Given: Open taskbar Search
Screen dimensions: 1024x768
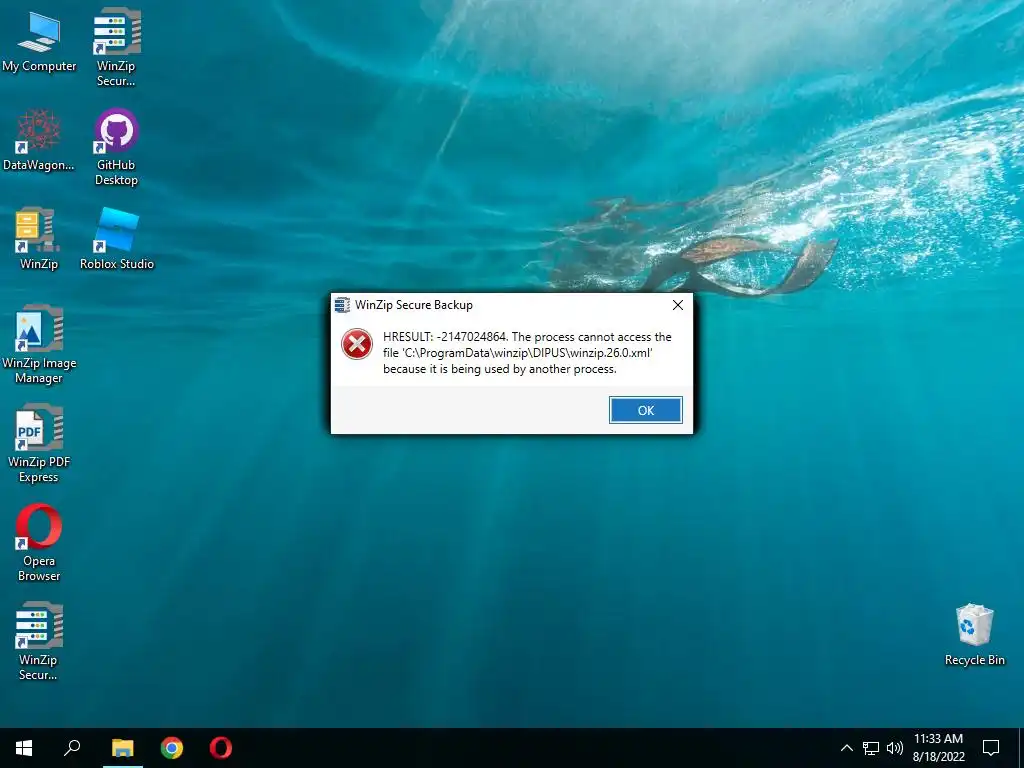Looking at the screenshot, I should tap(72, 748).
